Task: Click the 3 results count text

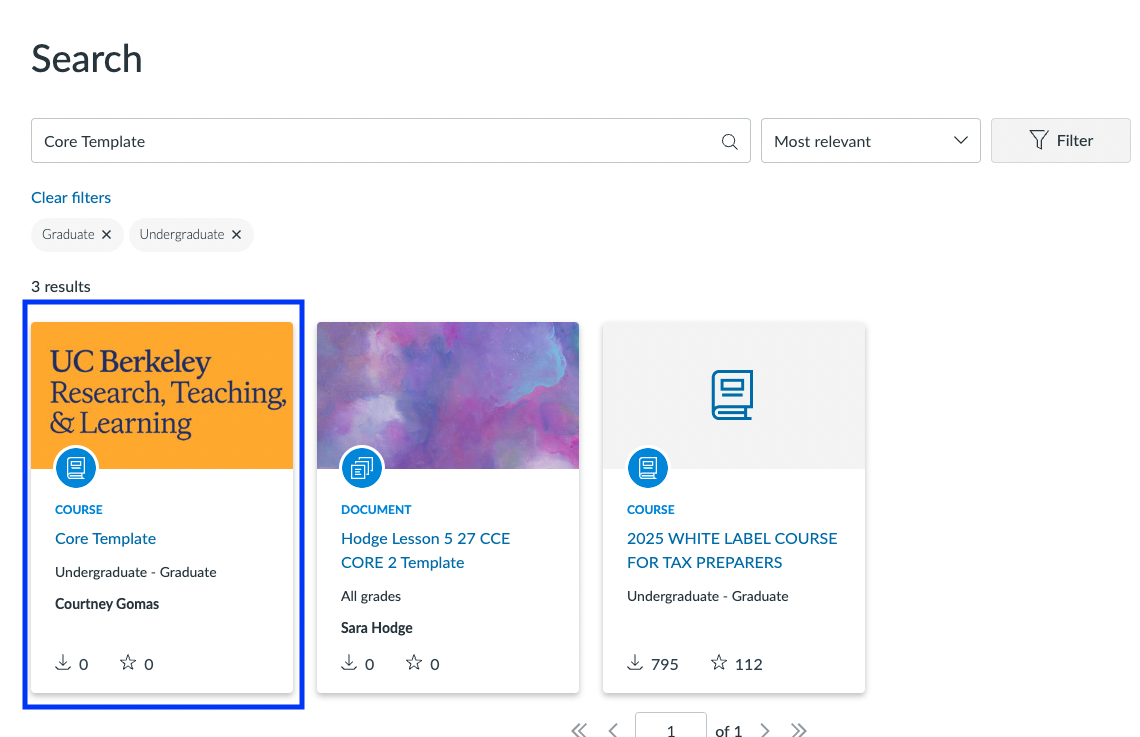Action: pos(61,286)
